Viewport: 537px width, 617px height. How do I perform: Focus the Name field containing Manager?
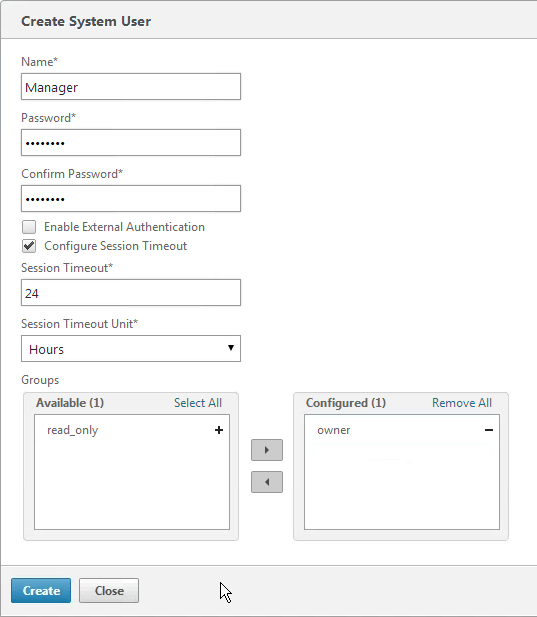[x=131, y=87]
